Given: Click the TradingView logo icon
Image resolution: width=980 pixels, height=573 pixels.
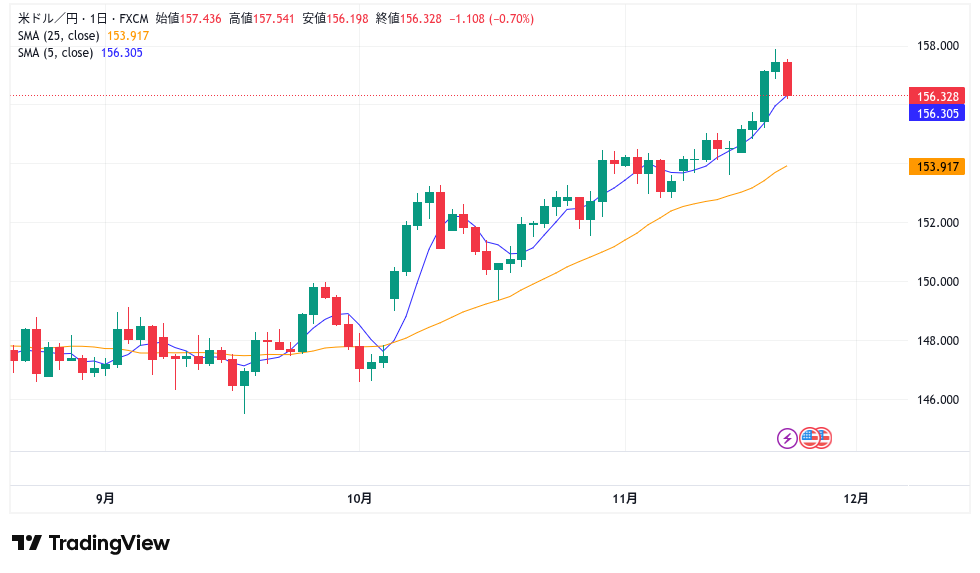Looking at the screenshot, I should point(27,543).
